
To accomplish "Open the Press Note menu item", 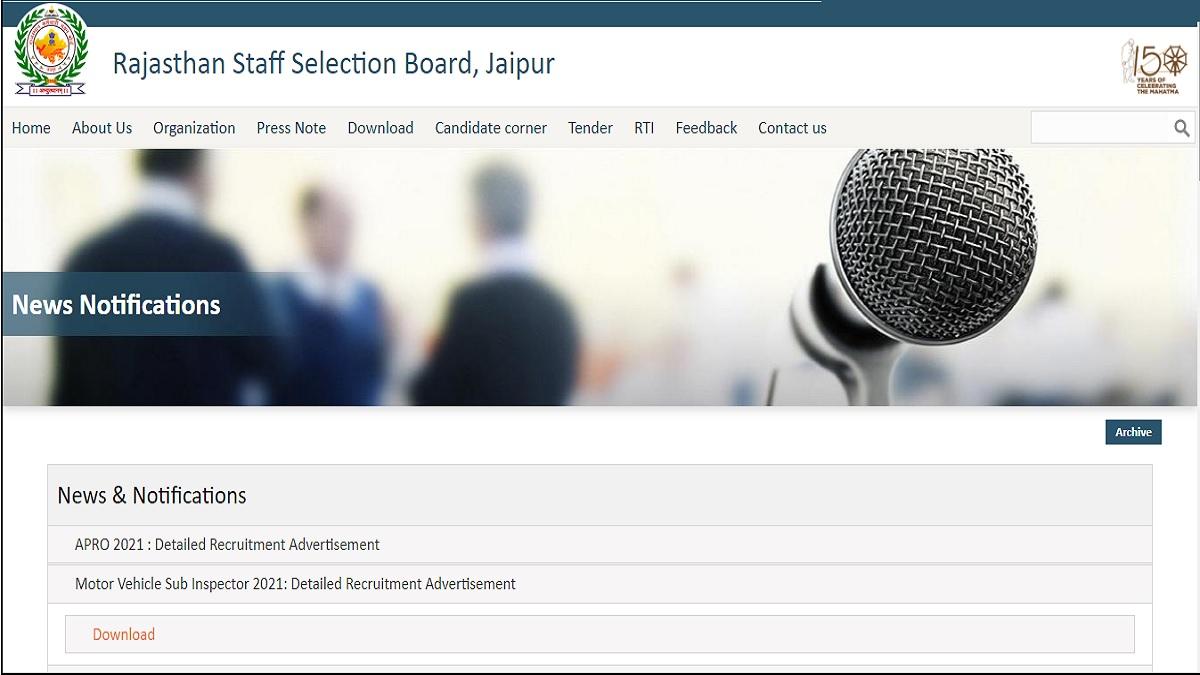I will [x=291, y=128].
